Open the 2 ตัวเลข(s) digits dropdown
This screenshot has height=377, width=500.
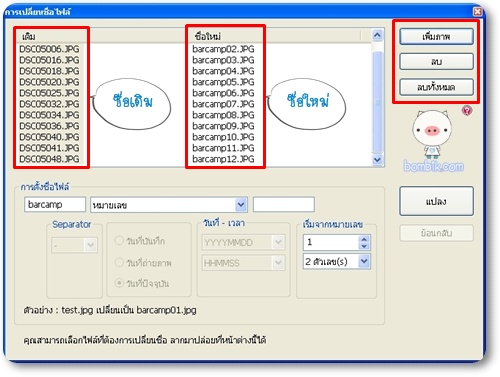364,261
